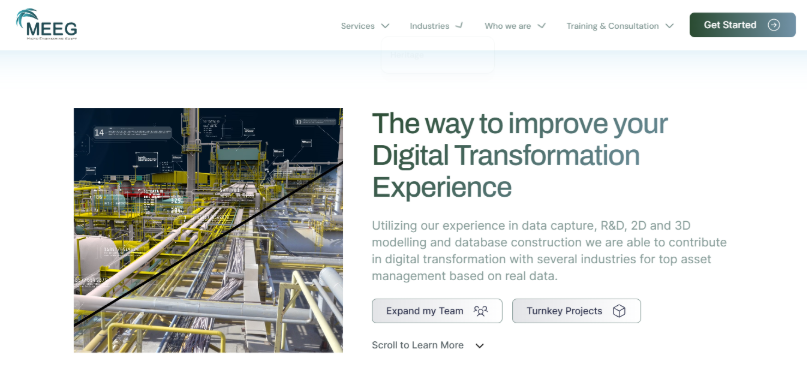This screenshot has height=370, width=807.
Task: Click the arrow circle icon in Get Started
Action: (774, 25)
